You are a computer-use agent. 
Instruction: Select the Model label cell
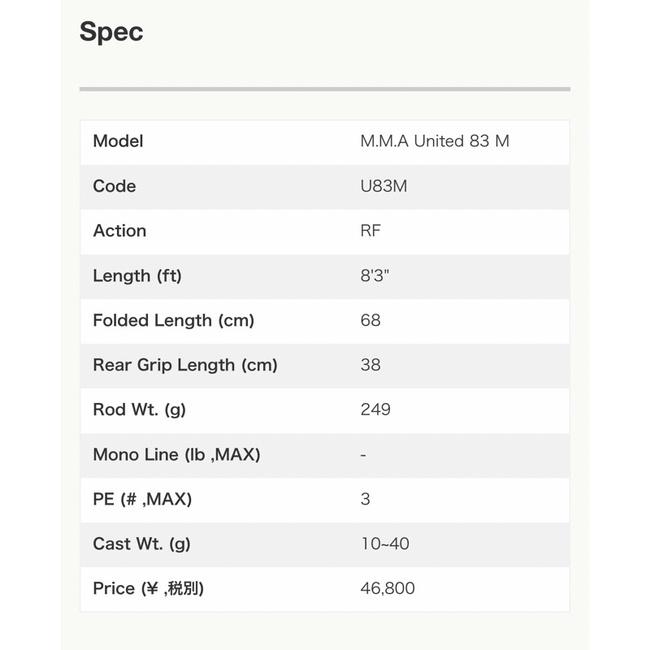pos(118,141)
